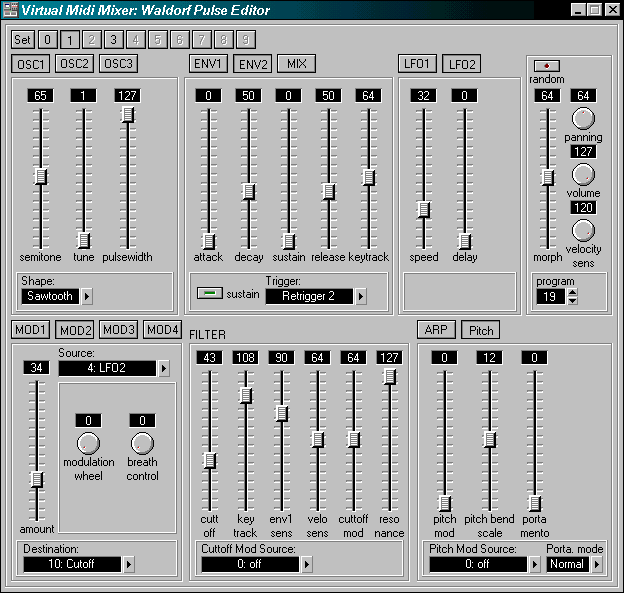
Task: Click the Retrigger 2 trigger value field
Action: point(309,296)
